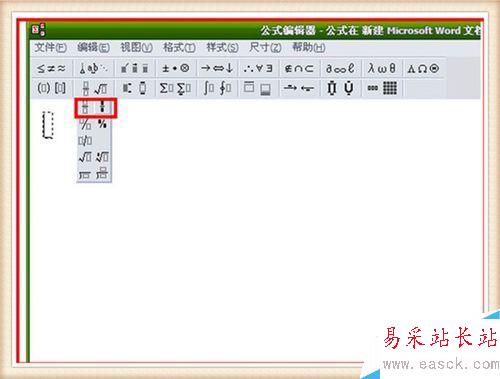Open the 视图(V) menu
Screen dimensions: 500x379
pyautogui.click(x=136, y=48)
